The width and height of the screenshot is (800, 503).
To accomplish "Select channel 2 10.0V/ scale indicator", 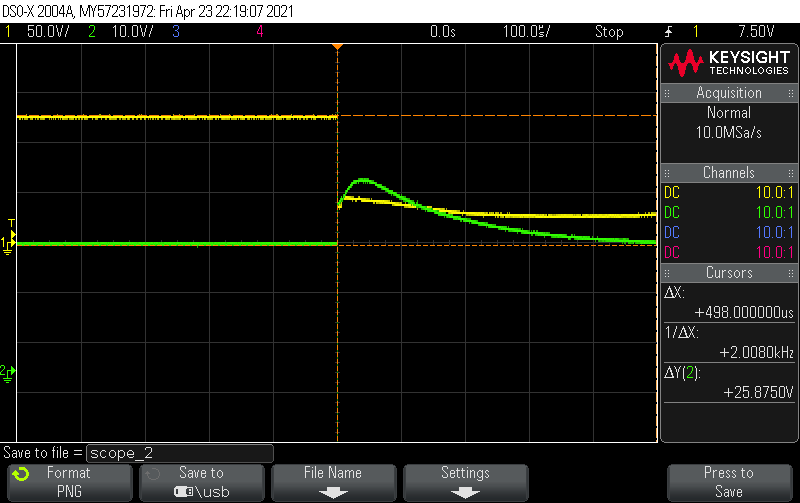I will tap(119, 31).
